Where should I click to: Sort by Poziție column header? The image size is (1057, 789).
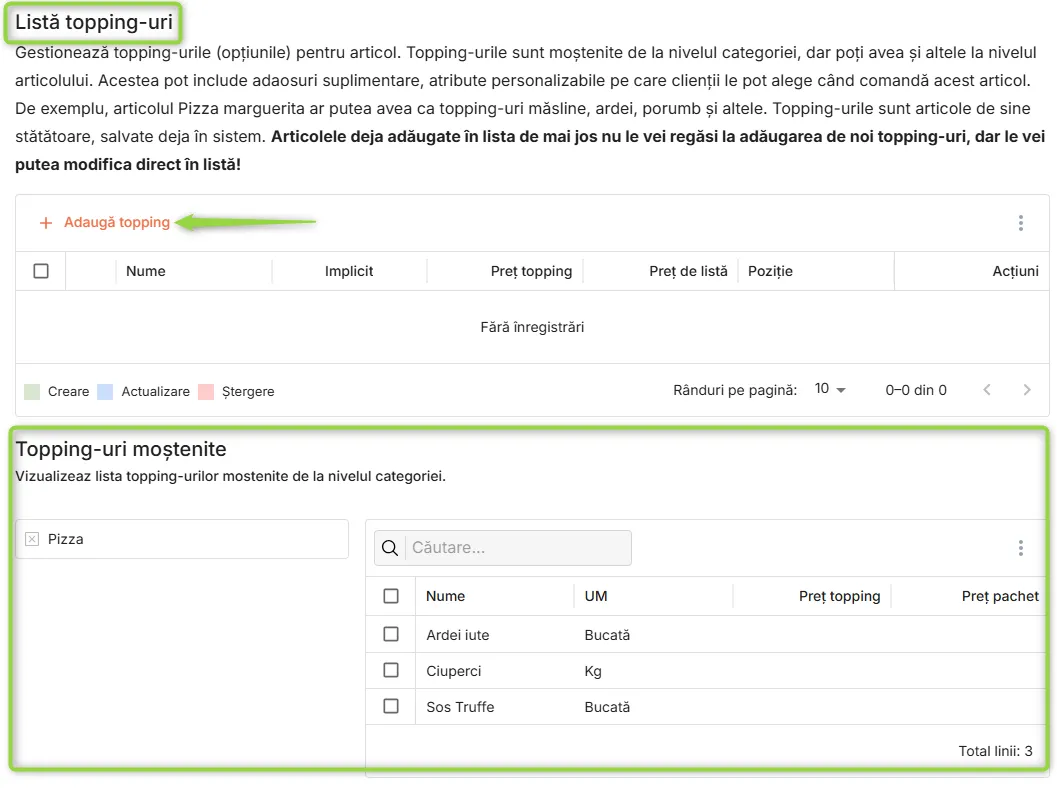click(770, 271)
